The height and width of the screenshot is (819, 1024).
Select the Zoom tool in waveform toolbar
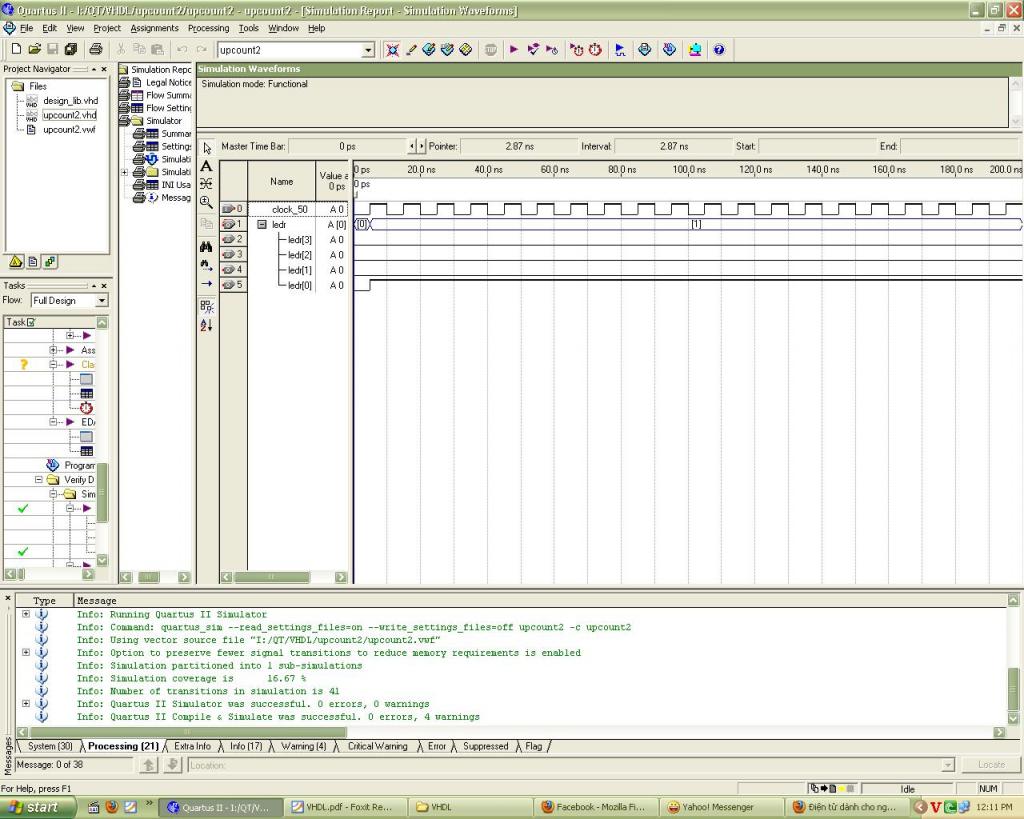(206, 200)
